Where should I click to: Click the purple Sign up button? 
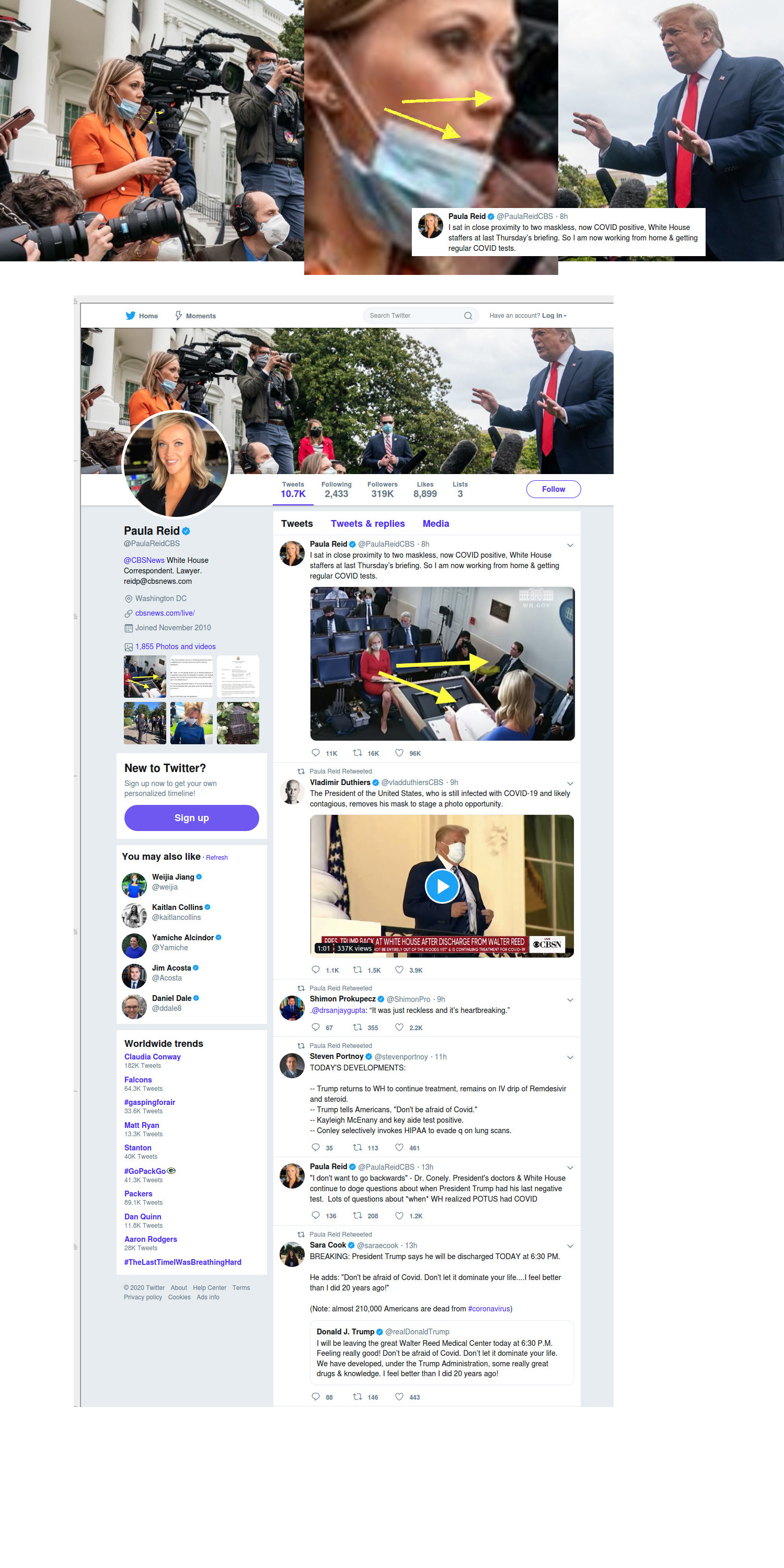(192, 817)
